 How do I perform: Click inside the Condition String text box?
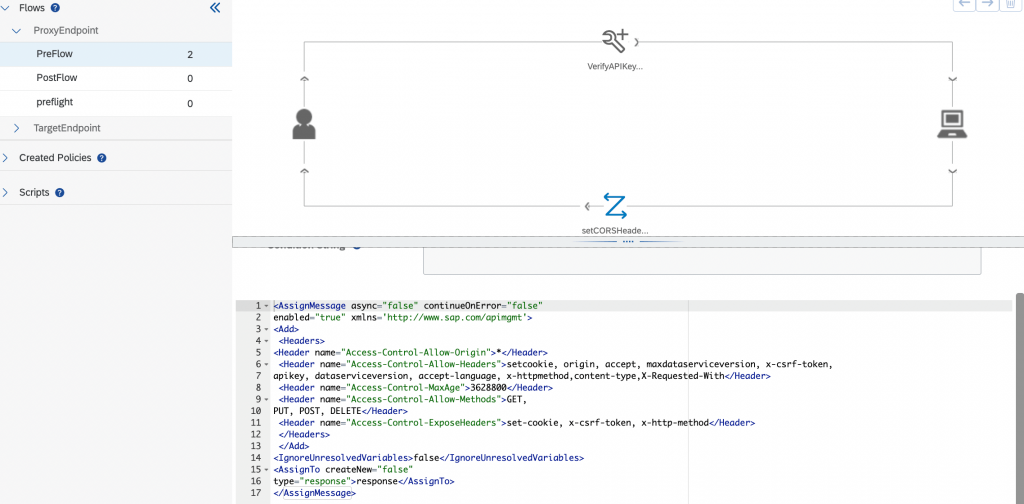(702, 261)
